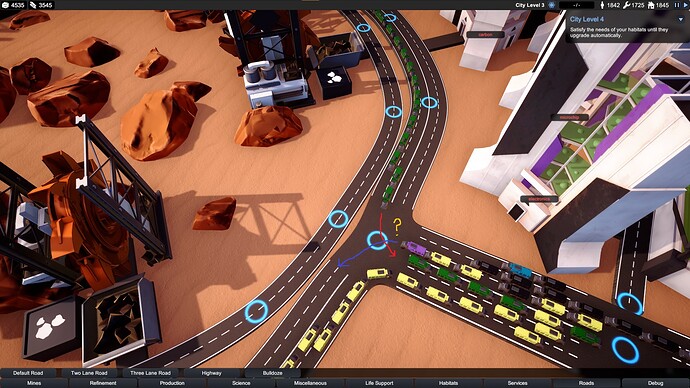Click the -/- progress field in top bar
The width and height of the screenshot is (690, 388).
point(576,5)
